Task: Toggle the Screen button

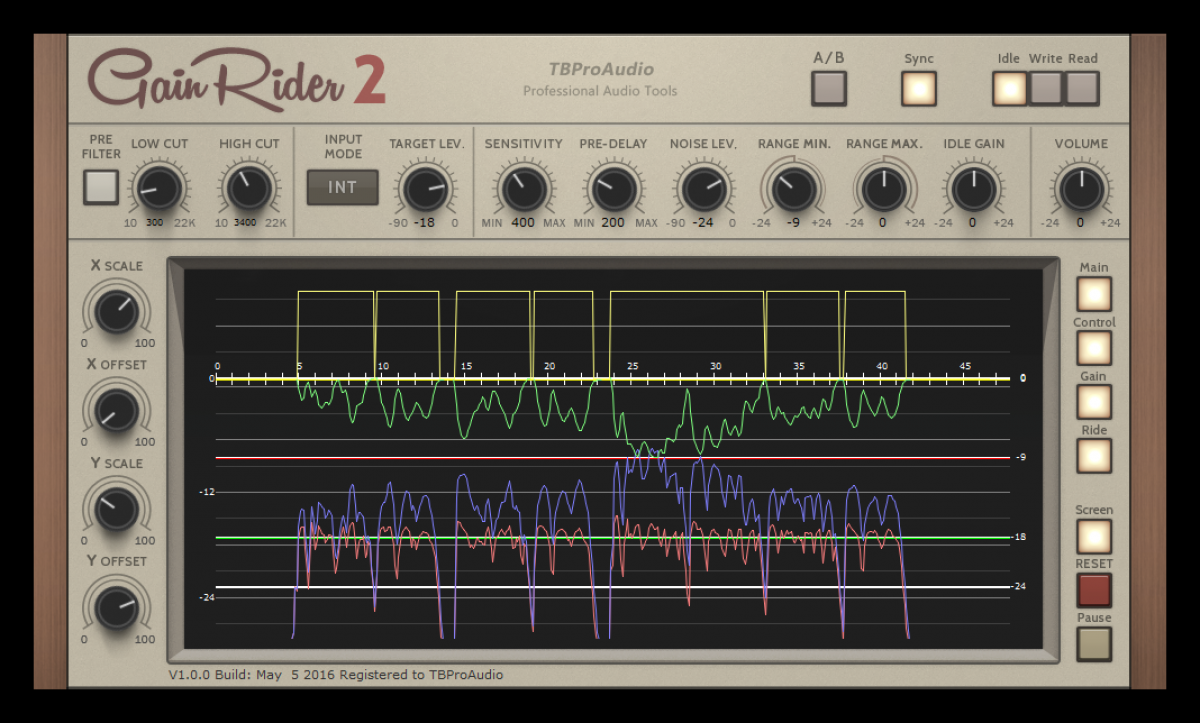Action: (1093, 536)
